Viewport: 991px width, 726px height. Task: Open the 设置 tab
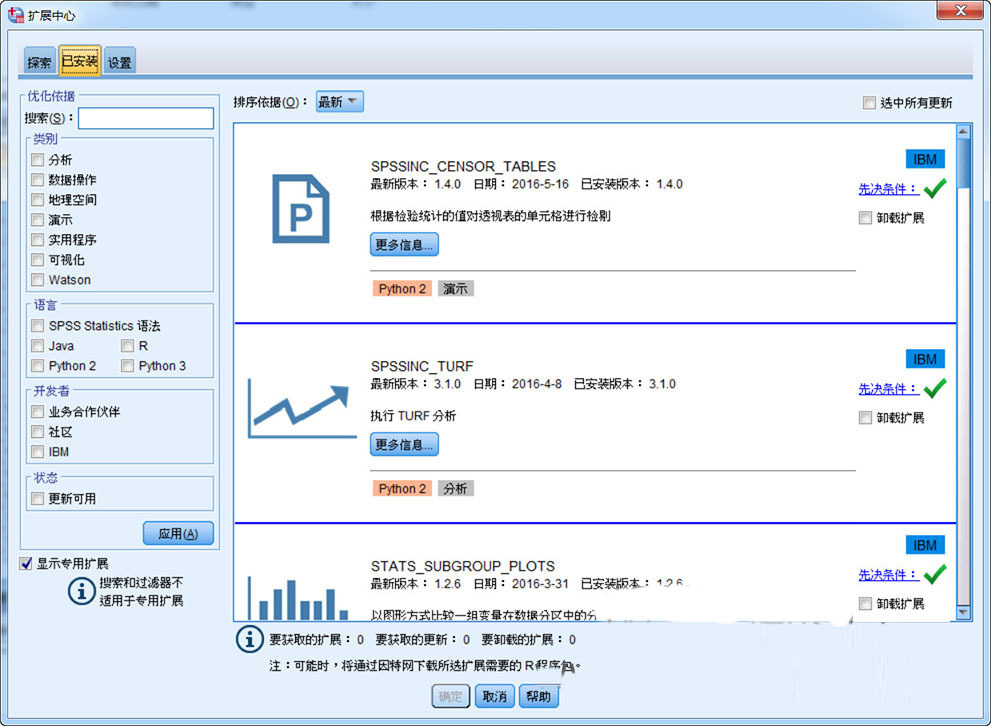pyautogui.click(x=120, y=63)
